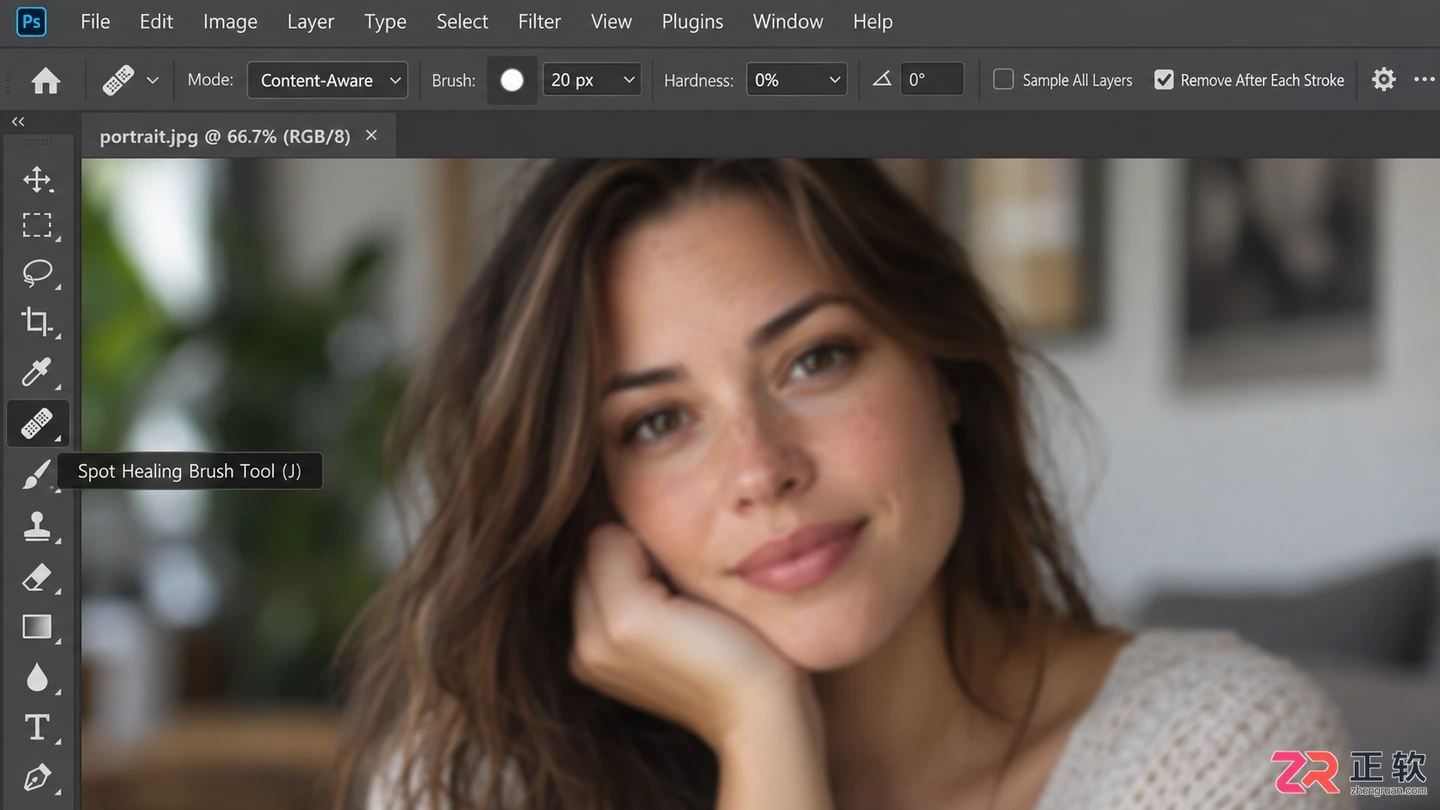Select the Brush tool
The width and height of the screenshot is (1440, 810).
[x=37, y=475]
